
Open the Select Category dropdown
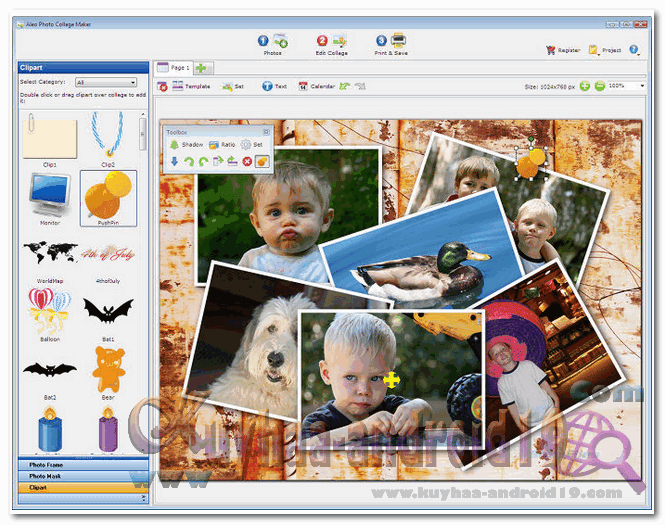106,82
